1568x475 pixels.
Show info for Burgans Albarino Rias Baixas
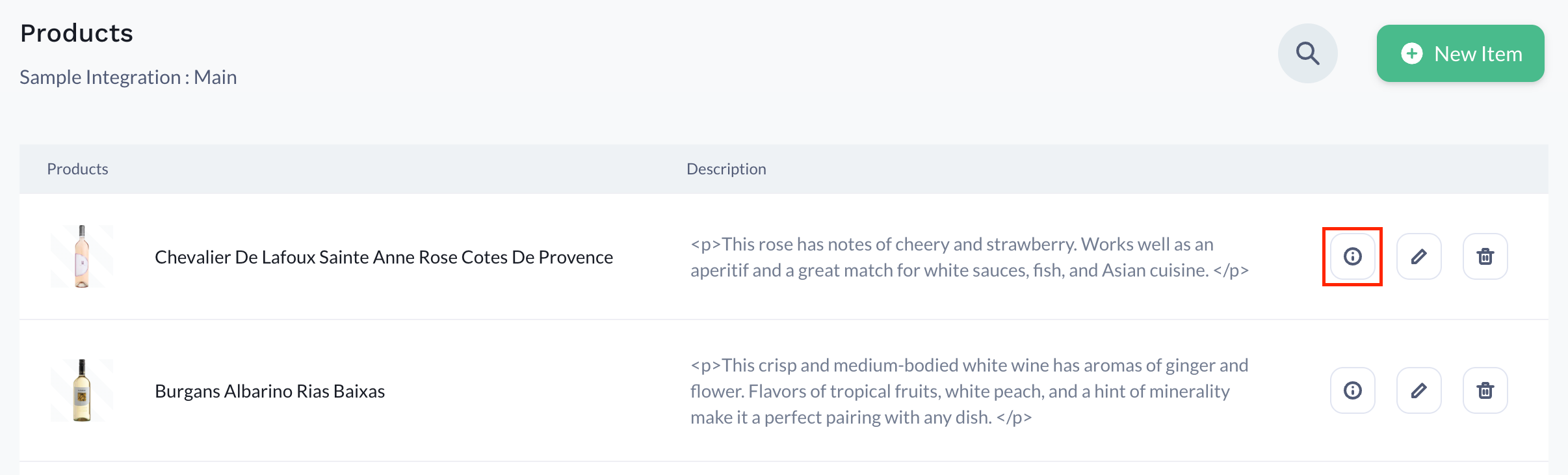pos(1352,390)
